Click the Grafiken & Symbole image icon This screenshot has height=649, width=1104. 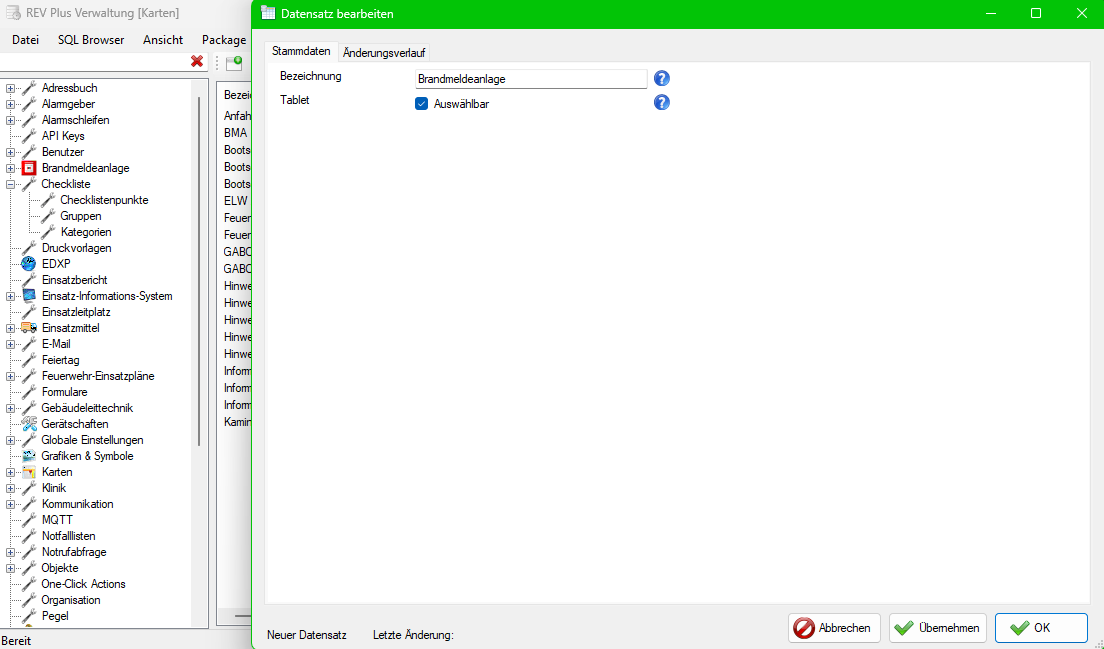pyautogui.click(x=27, y=455)
